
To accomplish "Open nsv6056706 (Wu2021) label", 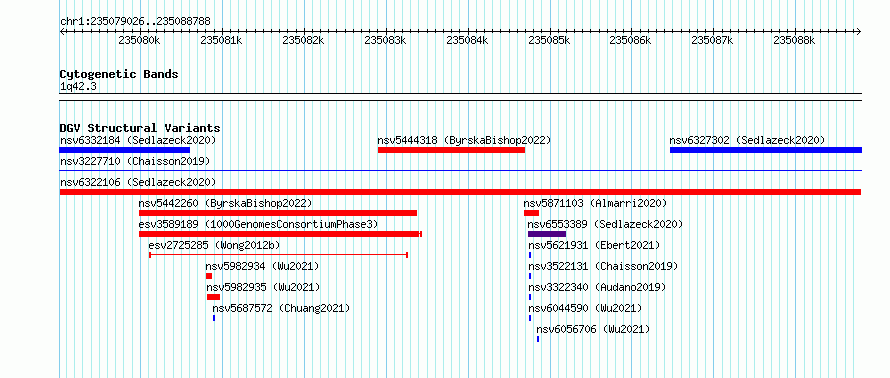I will click(593, 329).
